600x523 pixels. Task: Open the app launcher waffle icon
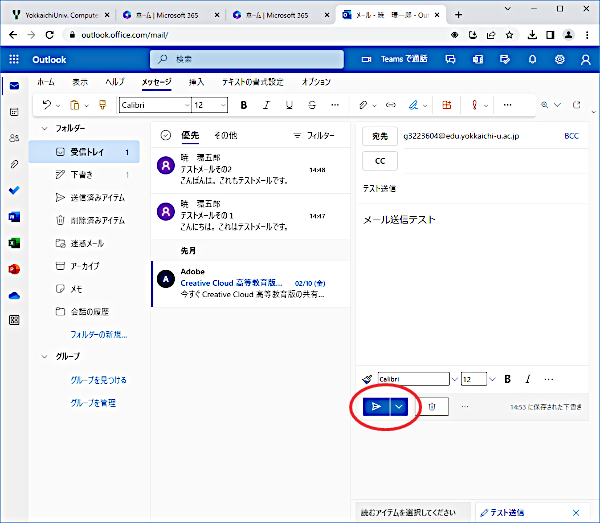[14, 59]
